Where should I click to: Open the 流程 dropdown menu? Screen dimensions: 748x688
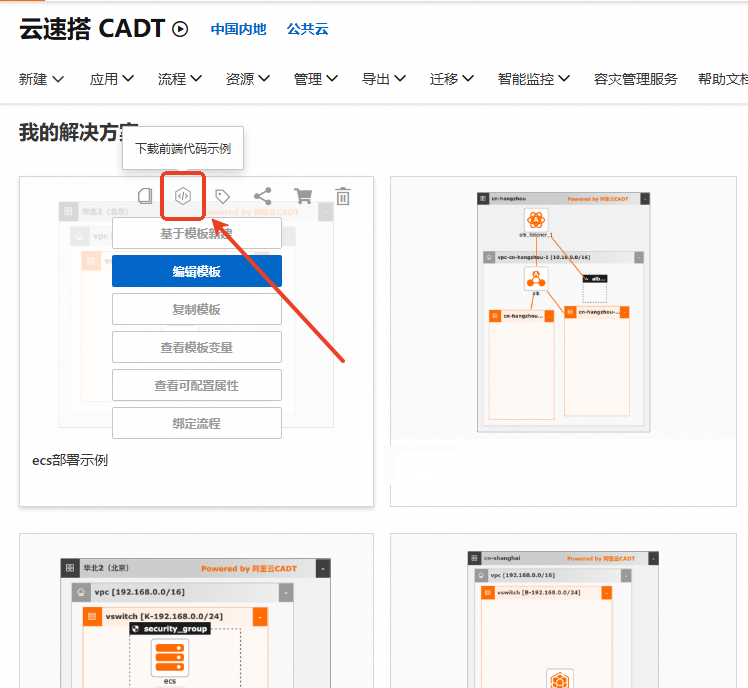(180, 79)
